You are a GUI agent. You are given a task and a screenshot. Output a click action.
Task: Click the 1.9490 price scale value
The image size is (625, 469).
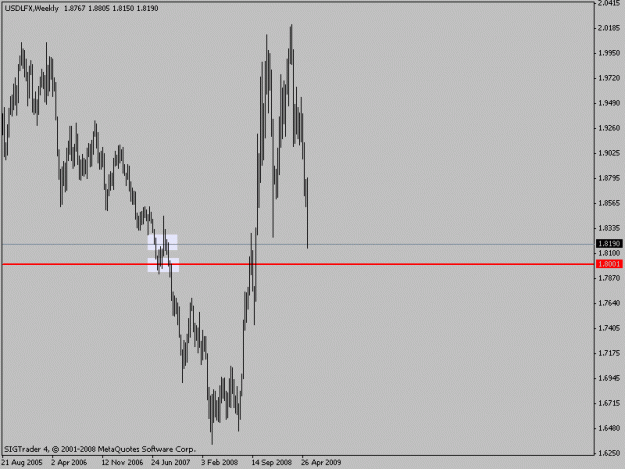coord(609,103)
